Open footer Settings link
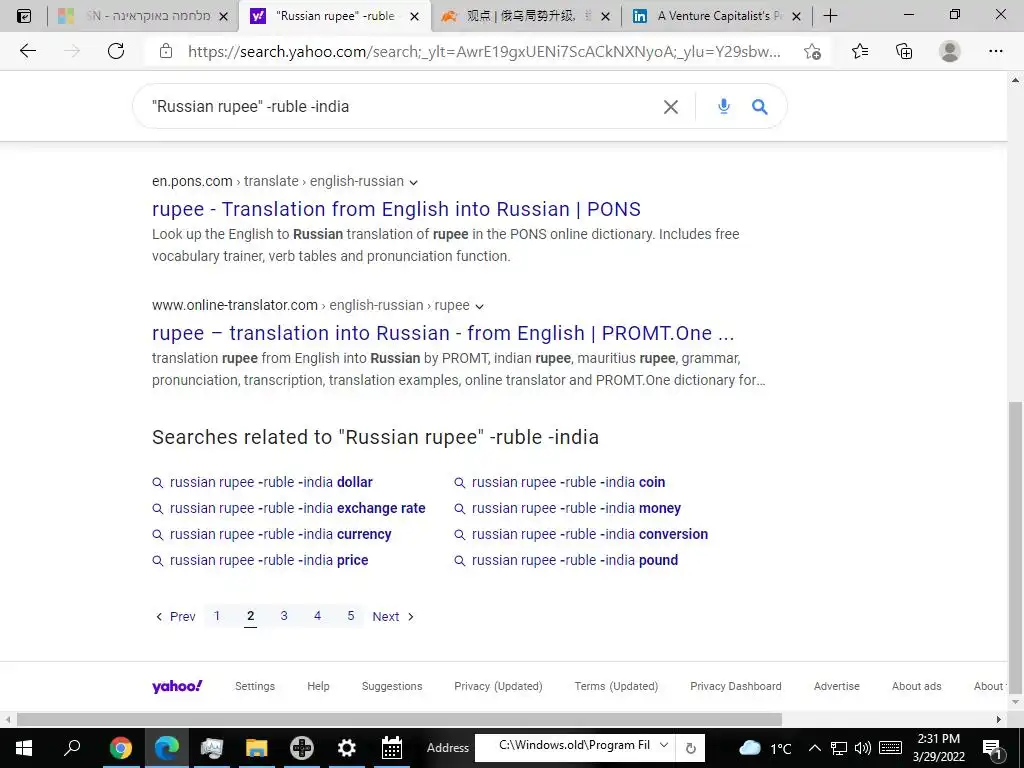 pyautogui.click(x=255, y=686)
